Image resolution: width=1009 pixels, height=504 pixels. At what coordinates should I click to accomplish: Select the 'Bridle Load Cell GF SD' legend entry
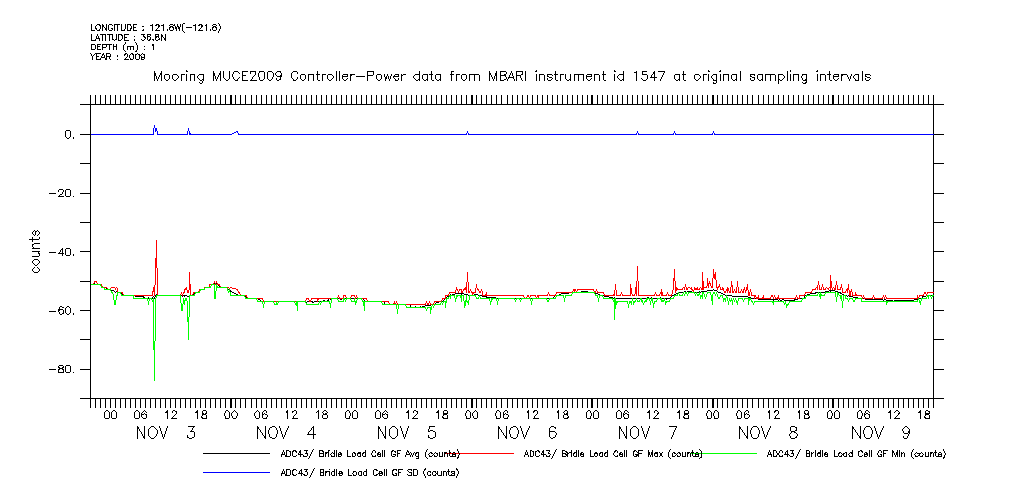click(369, 472)
